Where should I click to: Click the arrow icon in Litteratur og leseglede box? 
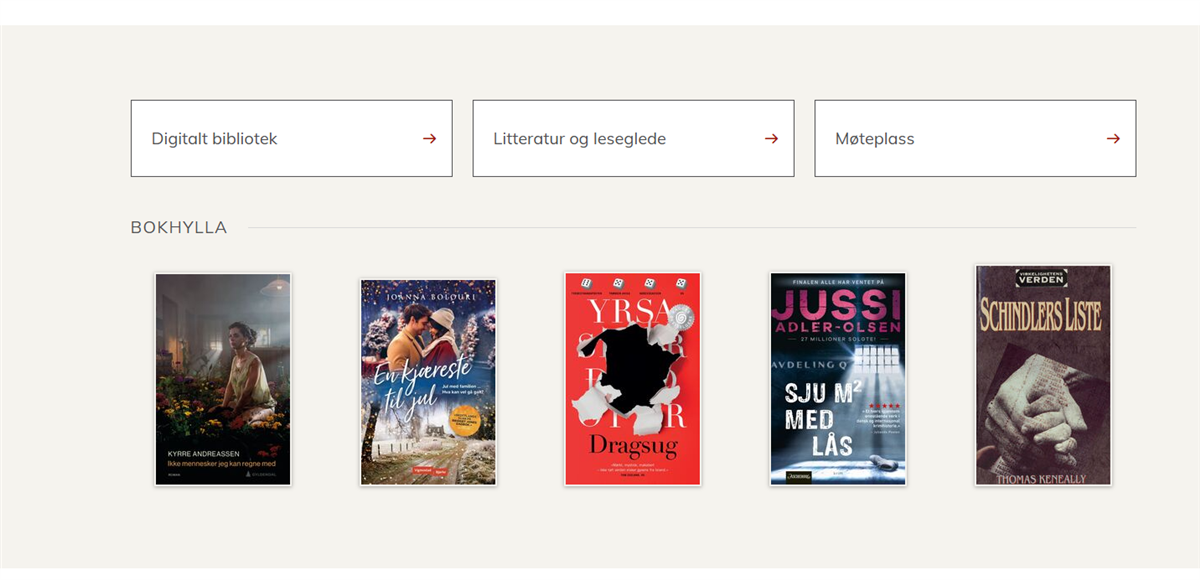[x=771, y=139]
